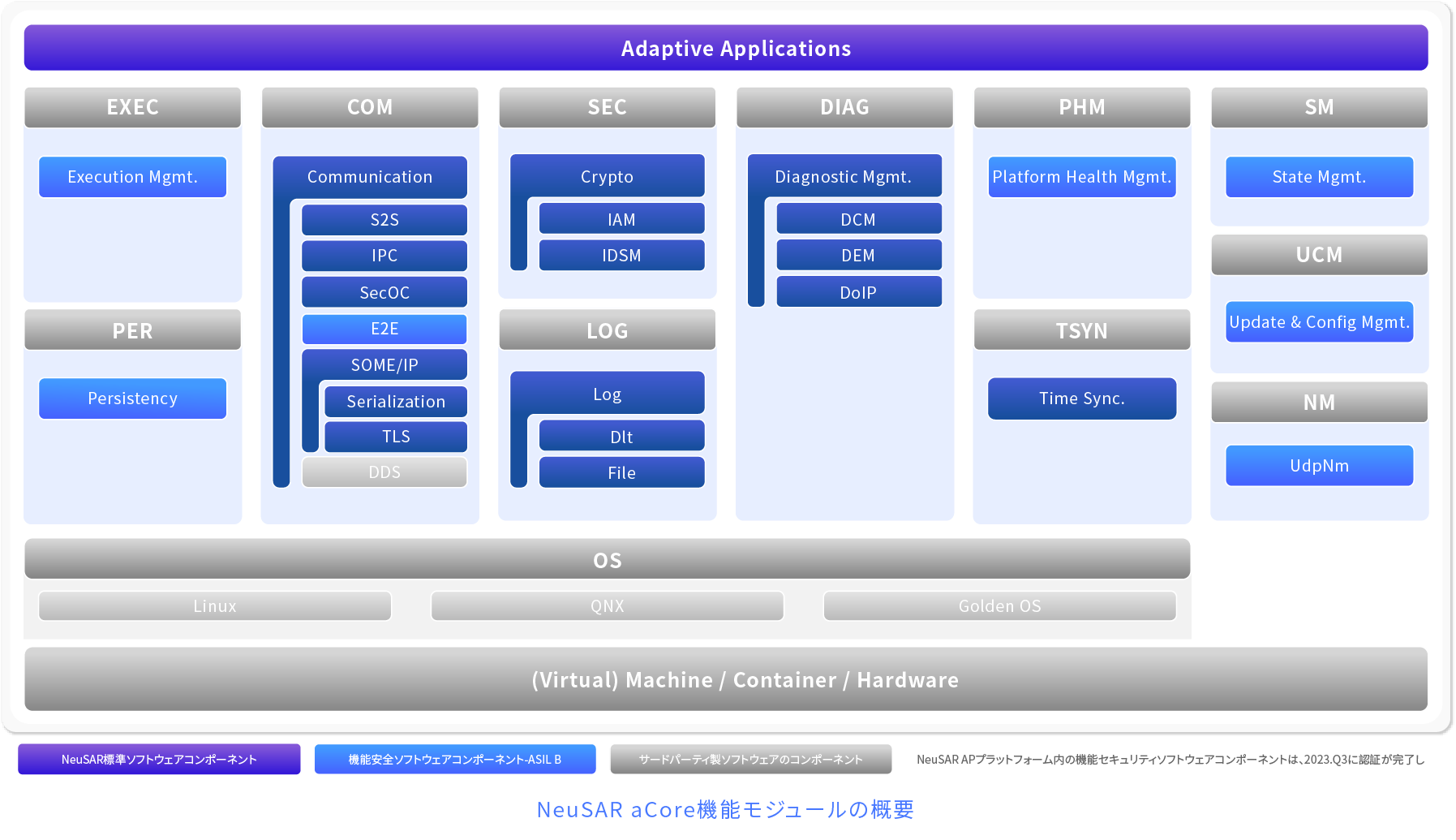Click the Log block
Screen dimensions: 1456x840
tap(608, 394)
